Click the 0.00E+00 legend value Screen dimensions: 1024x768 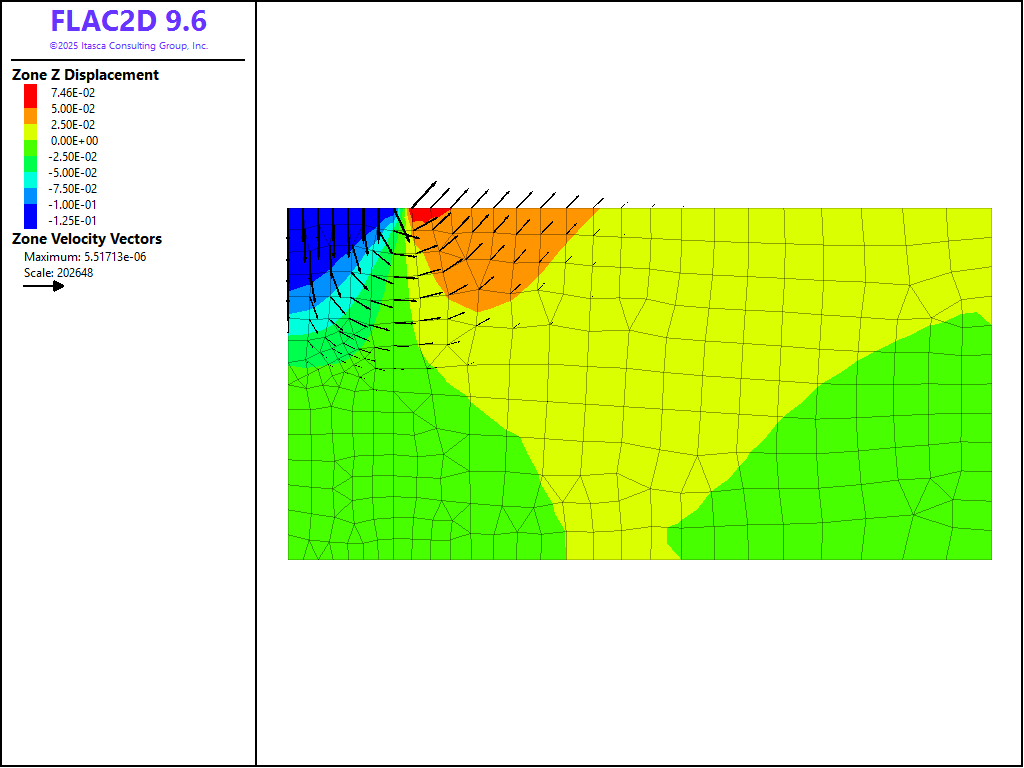pos(74,141)
